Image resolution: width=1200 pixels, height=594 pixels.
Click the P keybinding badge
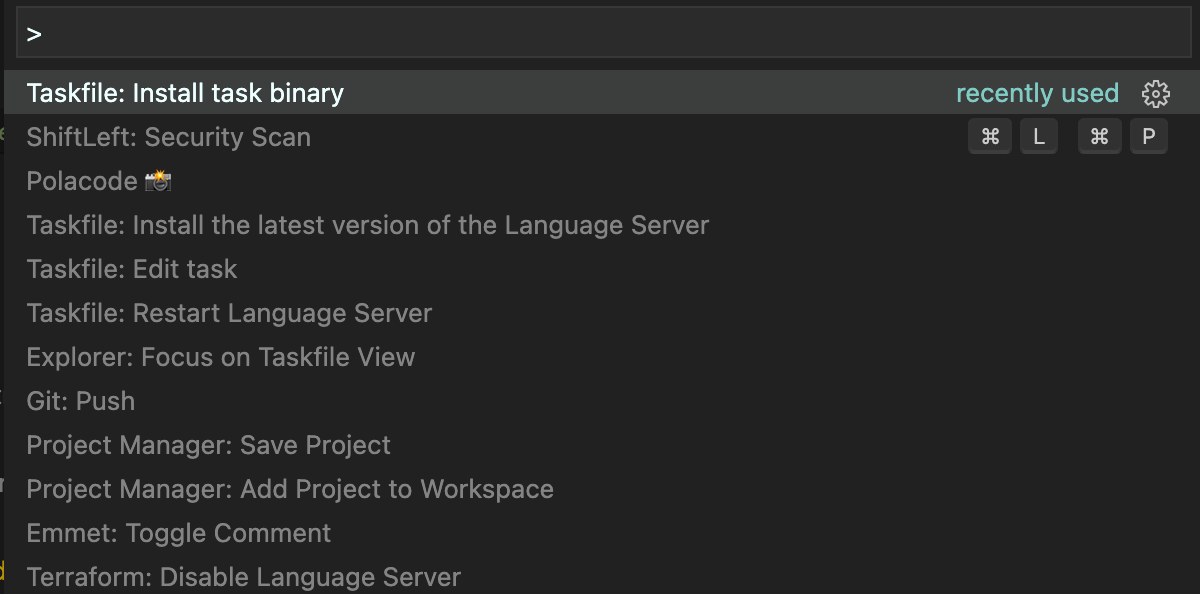(x=1148, y=136)
